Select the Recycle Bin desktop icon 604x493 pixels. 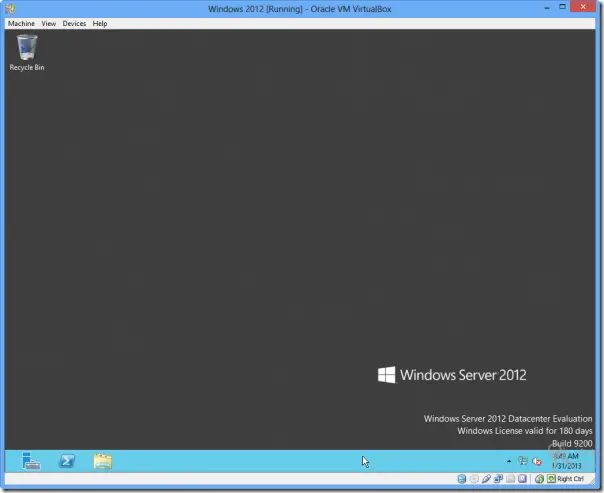click(x=27, y=53)
